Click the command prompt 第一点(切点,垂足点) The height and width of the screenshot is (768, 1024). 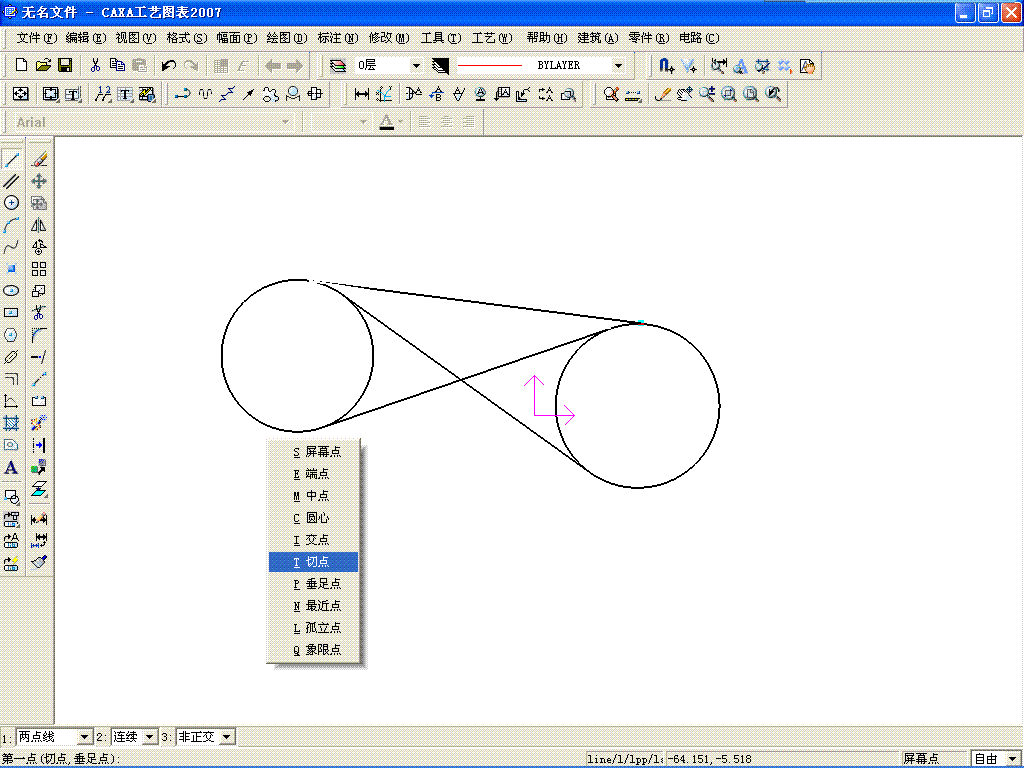61,759
